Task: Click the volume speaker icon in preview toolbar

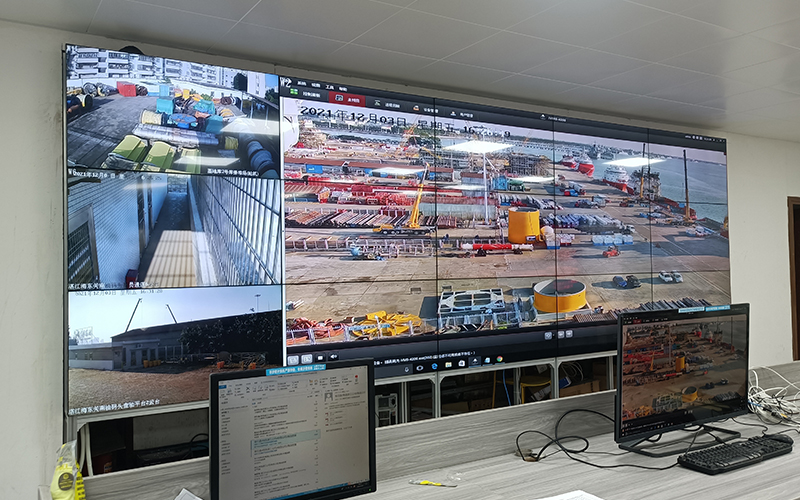Action: pyautogui.click(x=332, y=355)
